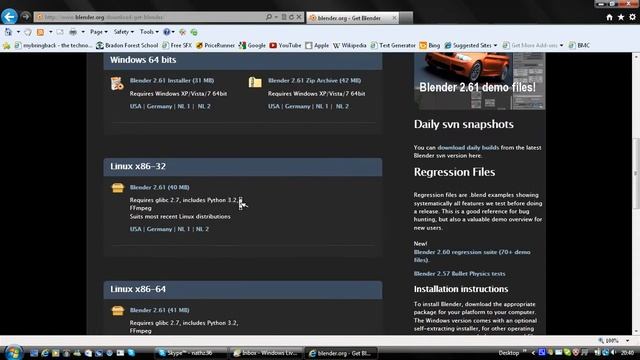This screenshot has width=640, height=360.
Task: Click the green icon after Help
Action: coord(194,32)
